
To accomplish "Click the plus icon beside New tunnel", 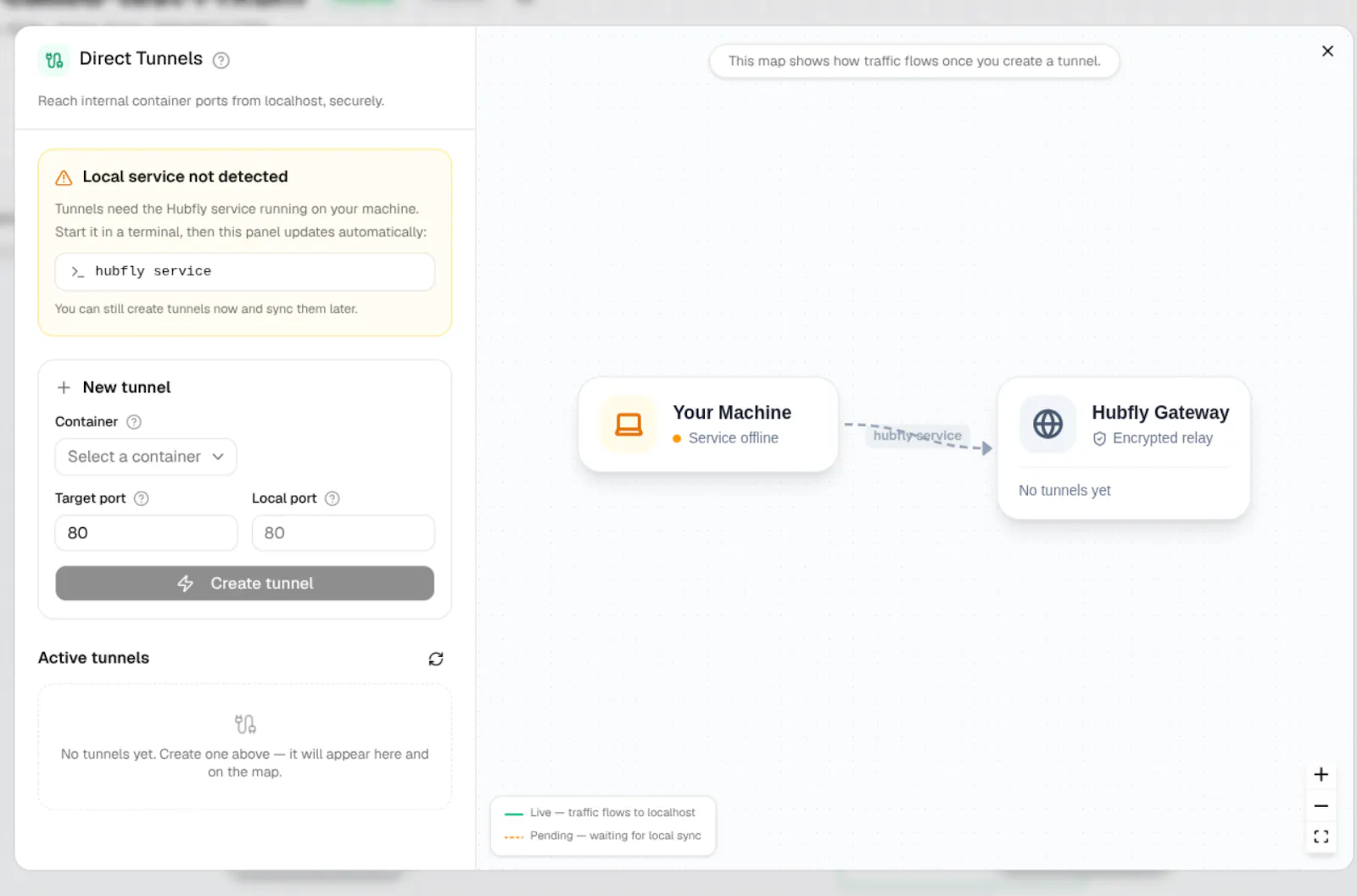I will pyautogui.click(x=64, y=387).
